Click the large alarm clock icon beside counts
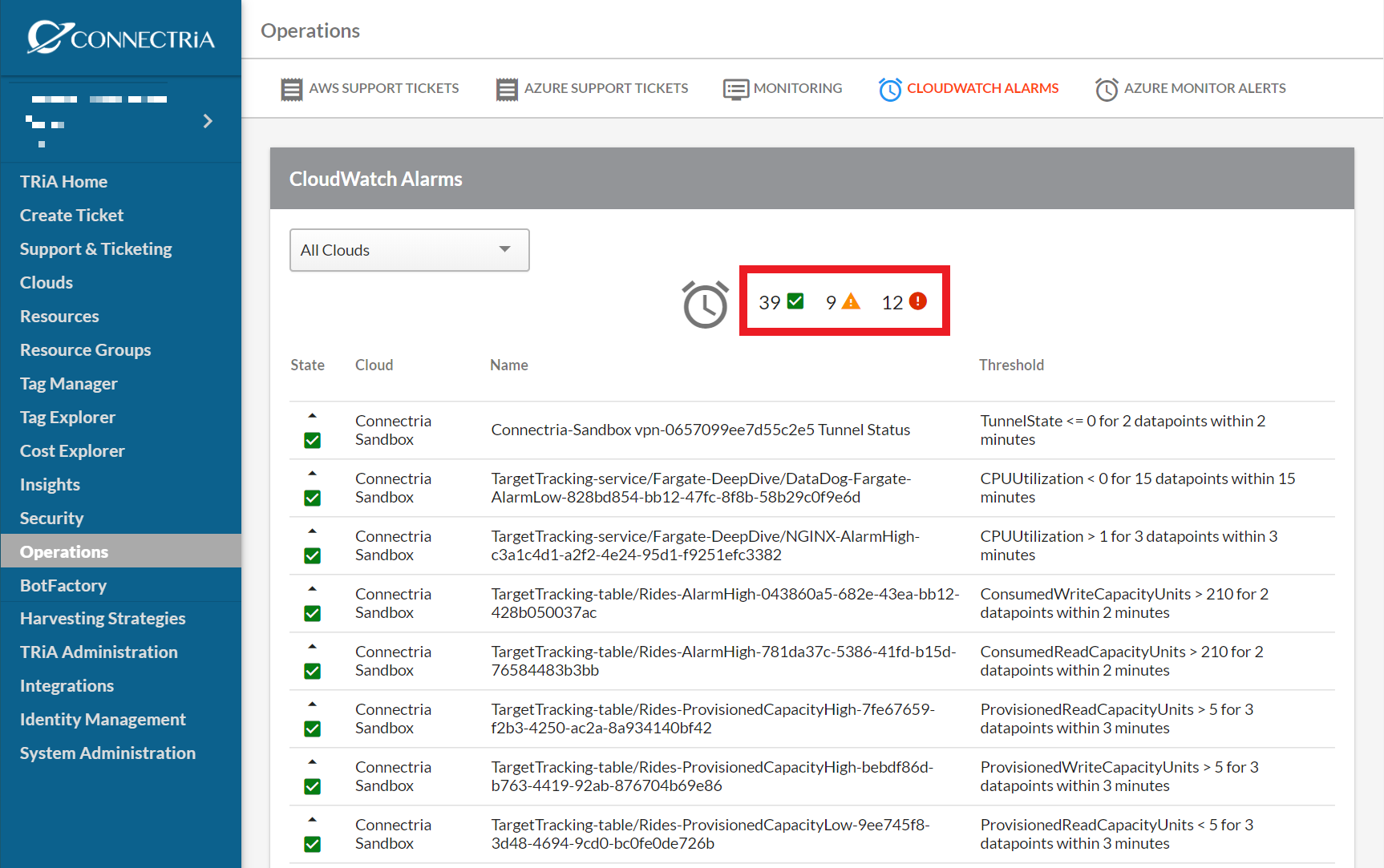The image size is (1384, 868). tap(706, 304)
